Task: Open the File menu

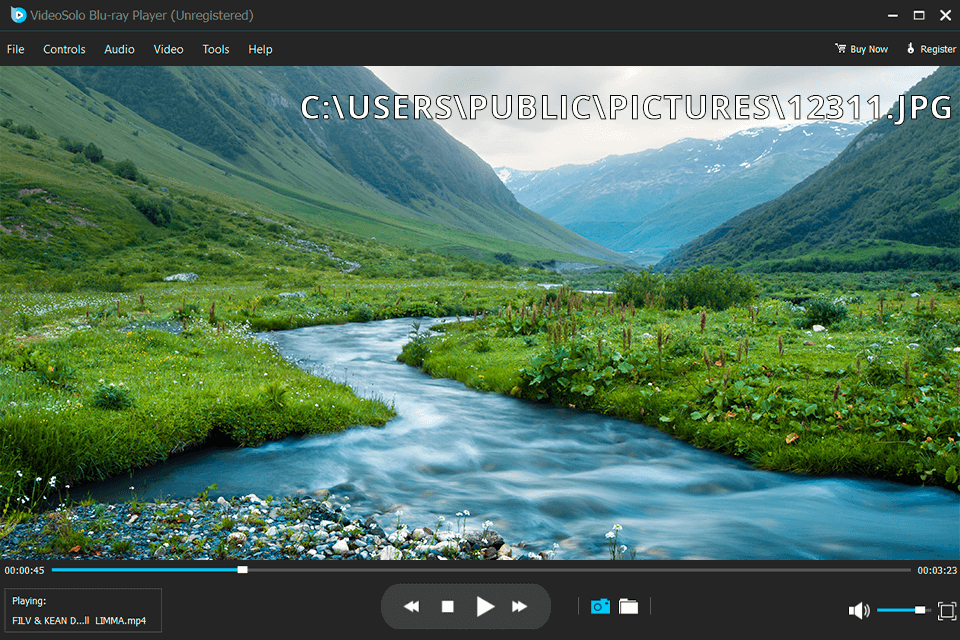Action: click(15, 49)
